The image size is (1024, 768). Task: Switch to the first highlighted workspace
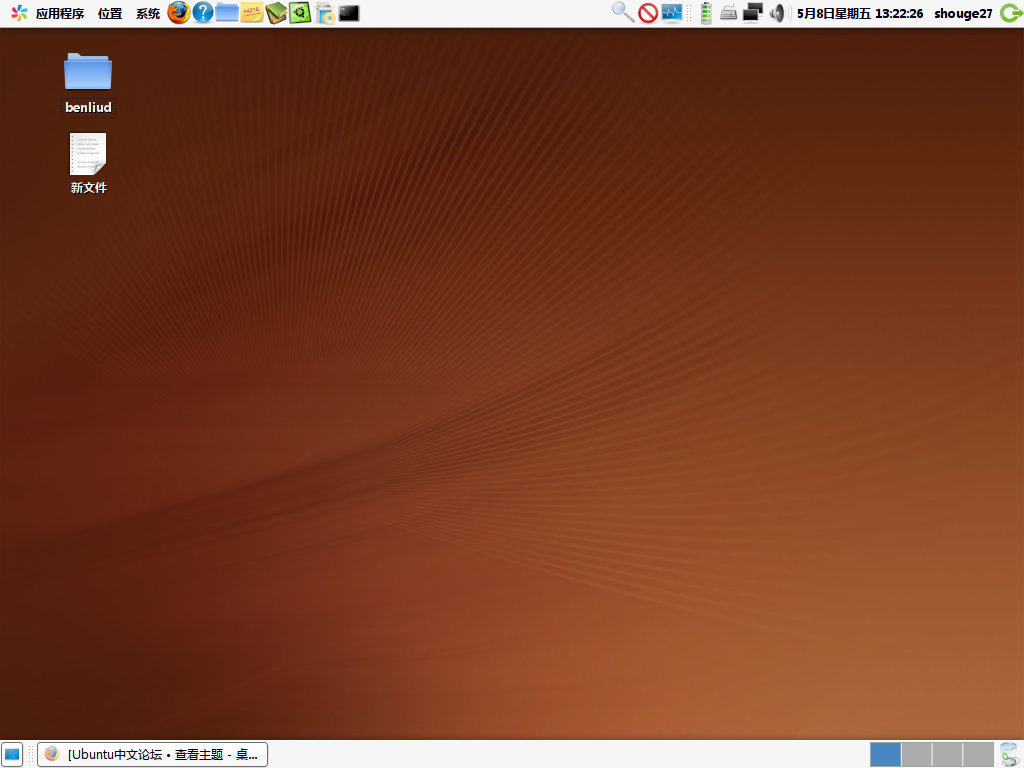886,754
